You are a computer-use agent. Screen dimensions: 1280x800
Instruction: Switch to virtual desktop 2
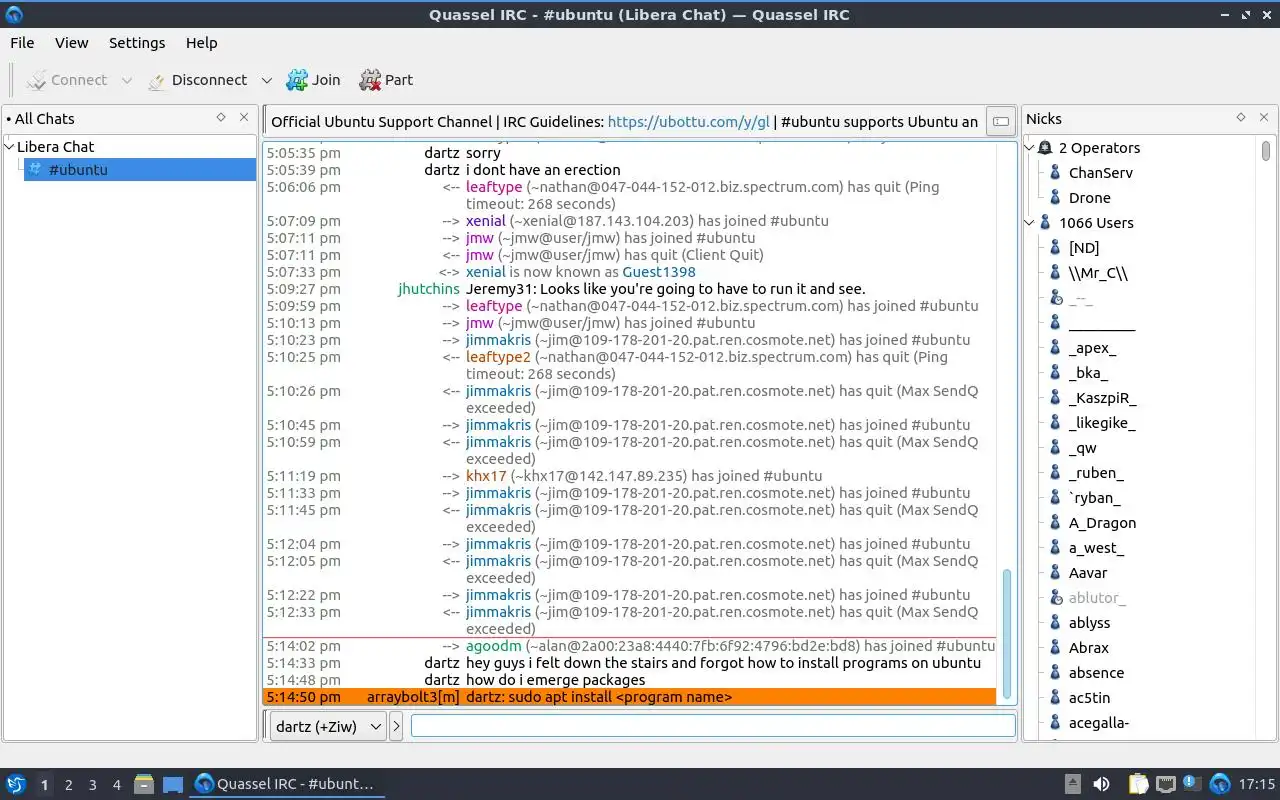click(x=68, y=785)
